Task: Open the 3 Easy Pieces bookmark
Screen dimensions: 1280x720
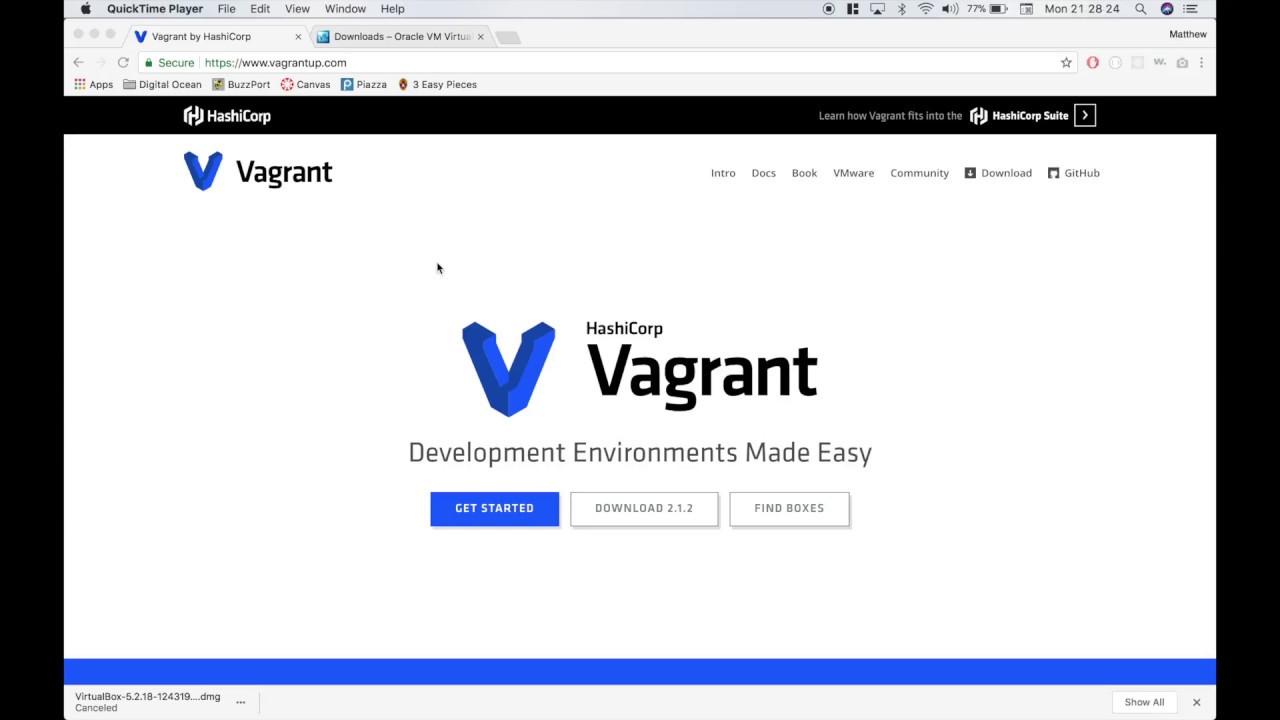Action: 437,85
